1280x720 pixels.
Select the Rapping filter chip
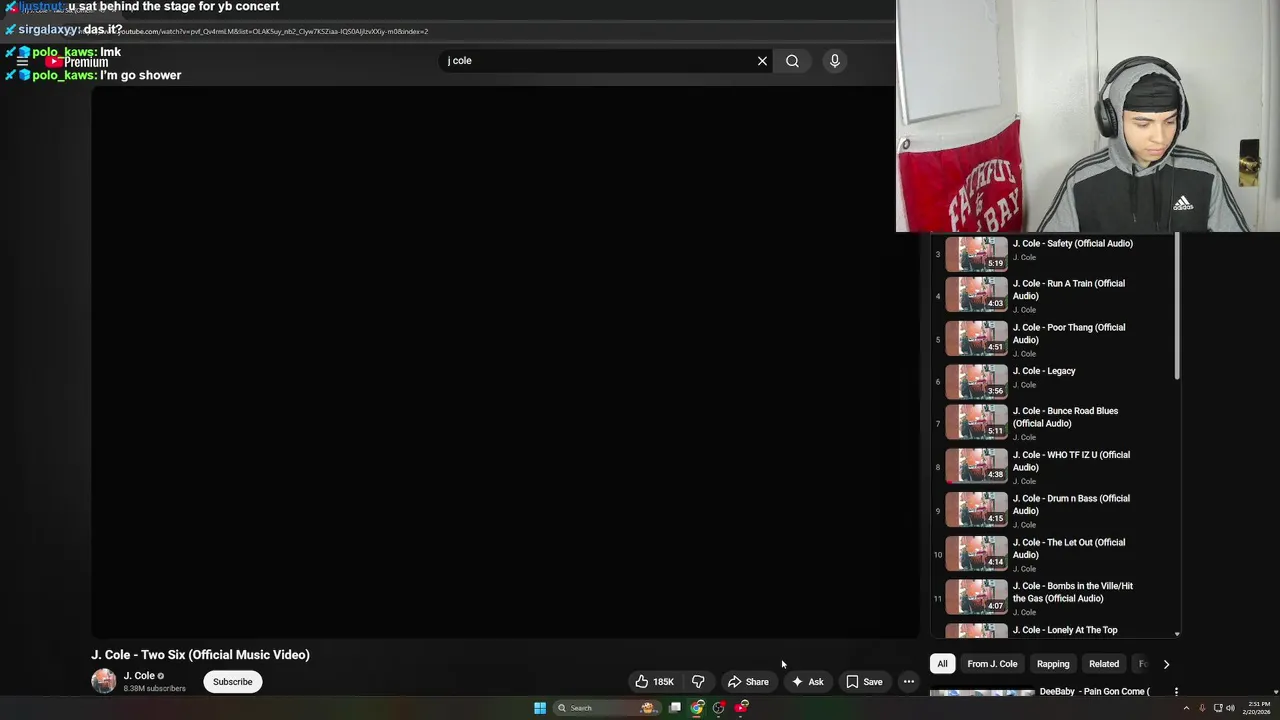coord(1053,664)
